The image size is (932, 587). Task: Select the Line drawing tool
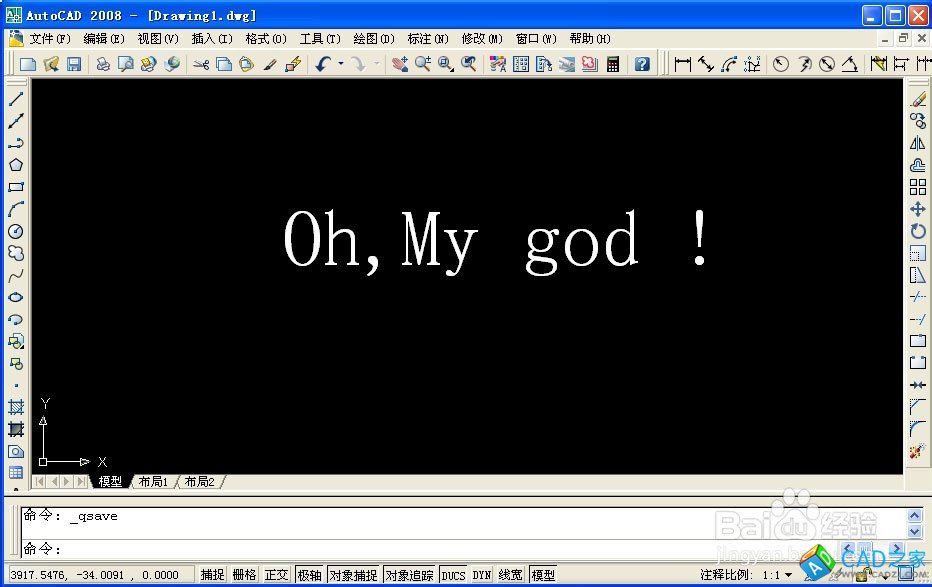pyautogui.click(x=16, y=99)
